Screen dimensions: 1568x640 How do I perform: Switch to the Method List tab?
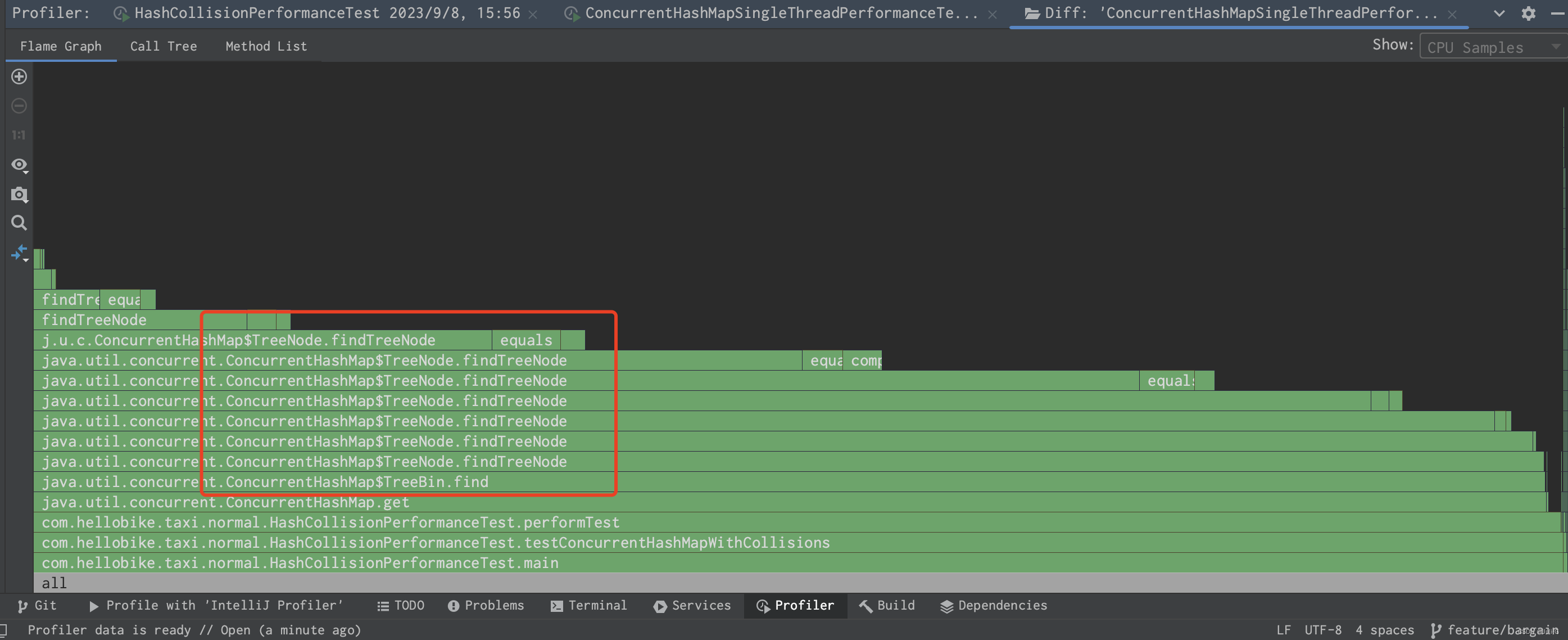[x=266, y=46]
